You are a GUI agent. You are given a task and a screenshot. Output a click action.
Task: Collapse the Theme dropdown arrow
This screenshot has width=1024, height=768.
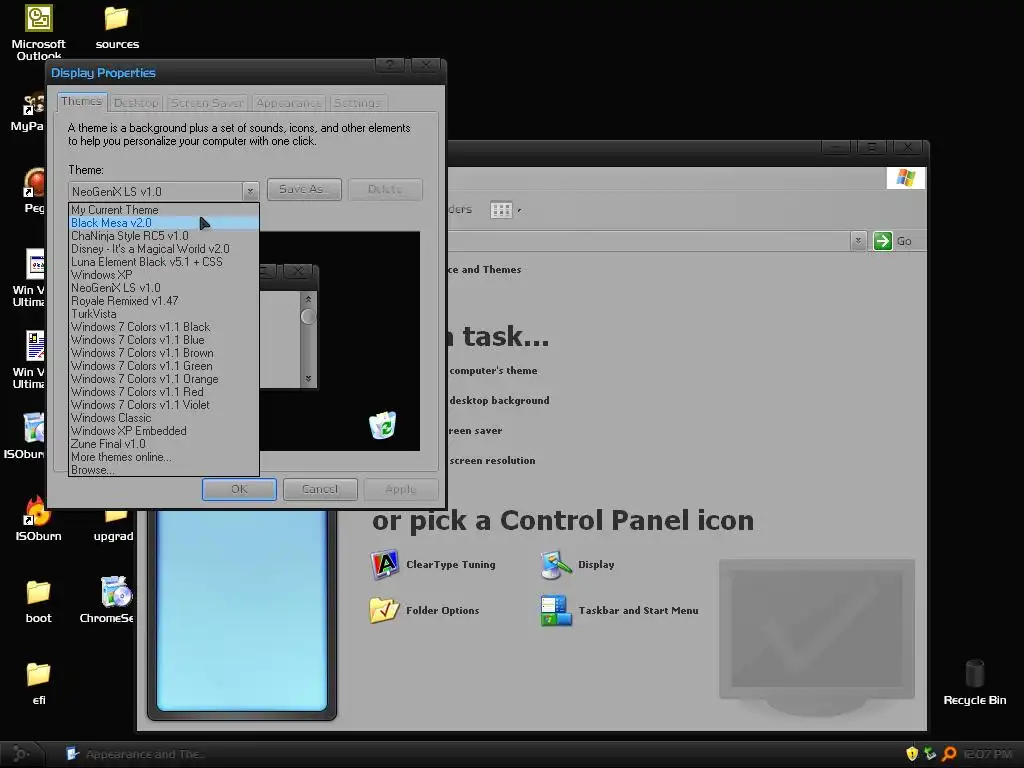[x=250, y=191]
